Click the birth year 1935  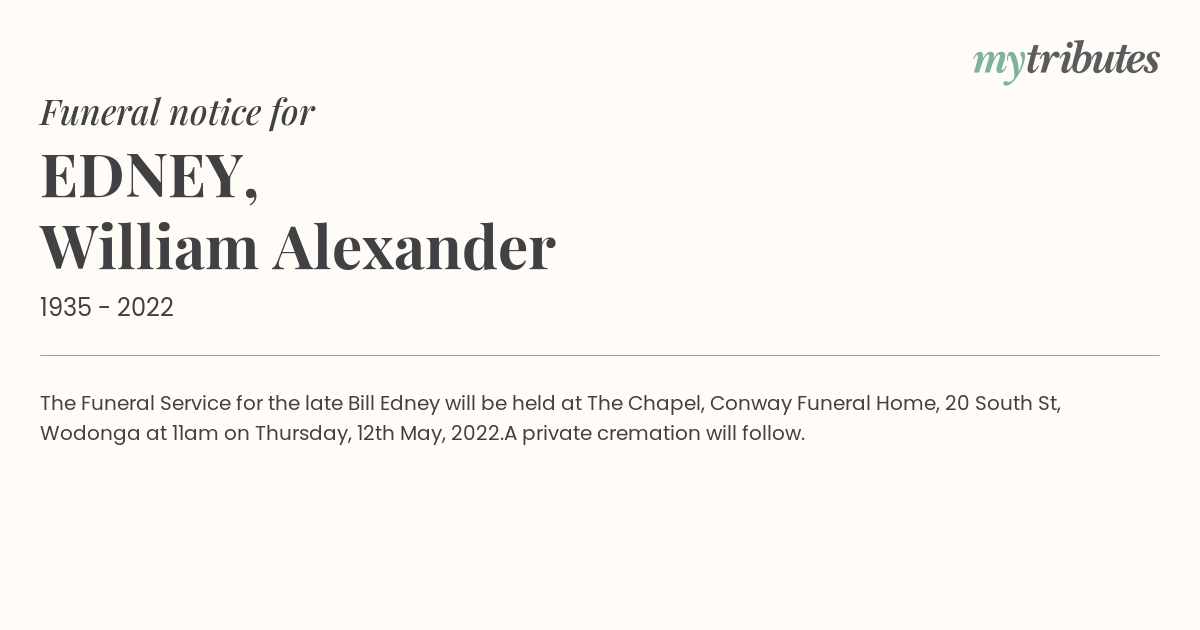coord(66,308)
